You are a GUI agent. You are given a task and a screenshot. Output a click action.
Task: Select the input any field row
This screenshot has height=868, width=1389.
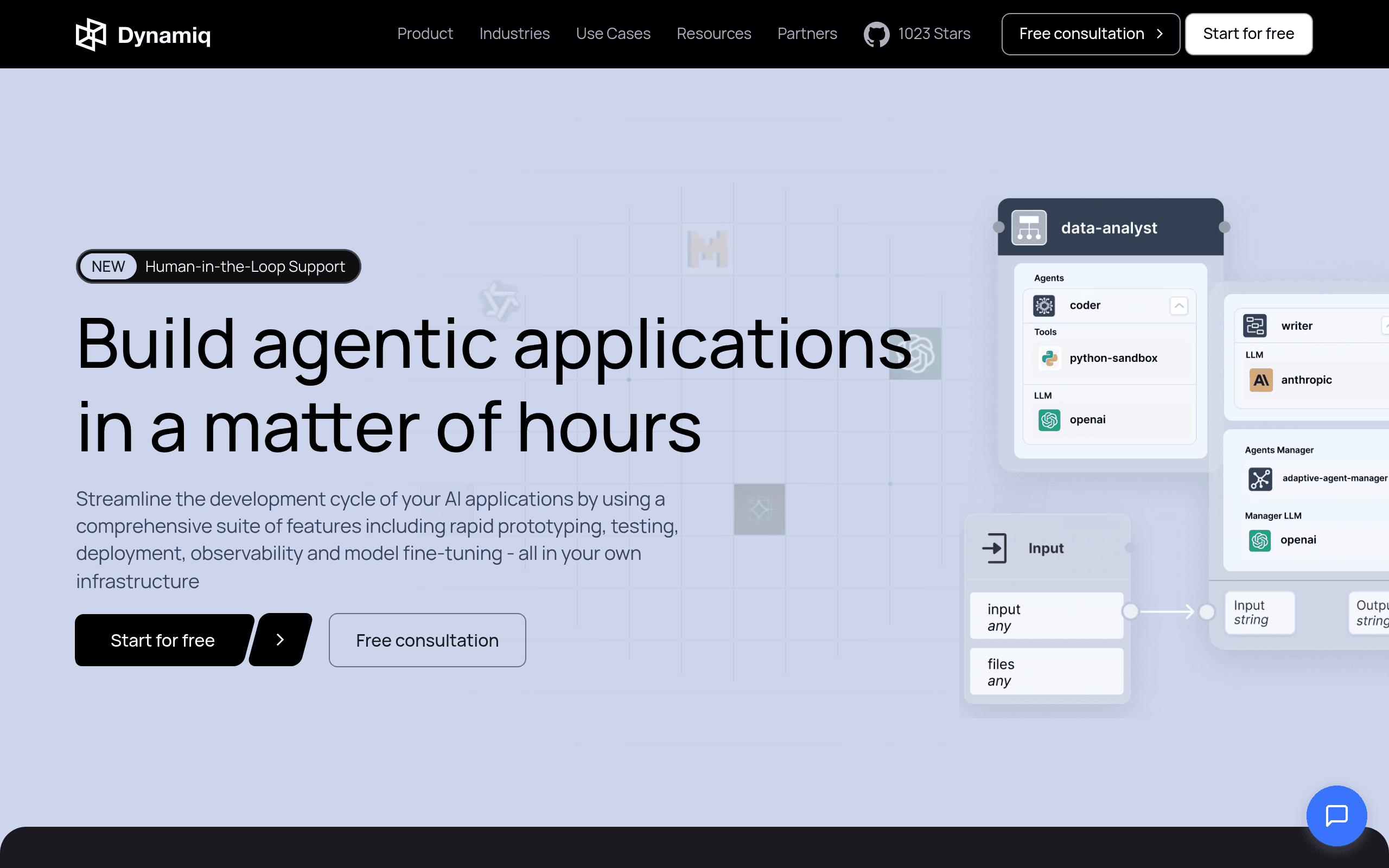(x=1046, y=616)
